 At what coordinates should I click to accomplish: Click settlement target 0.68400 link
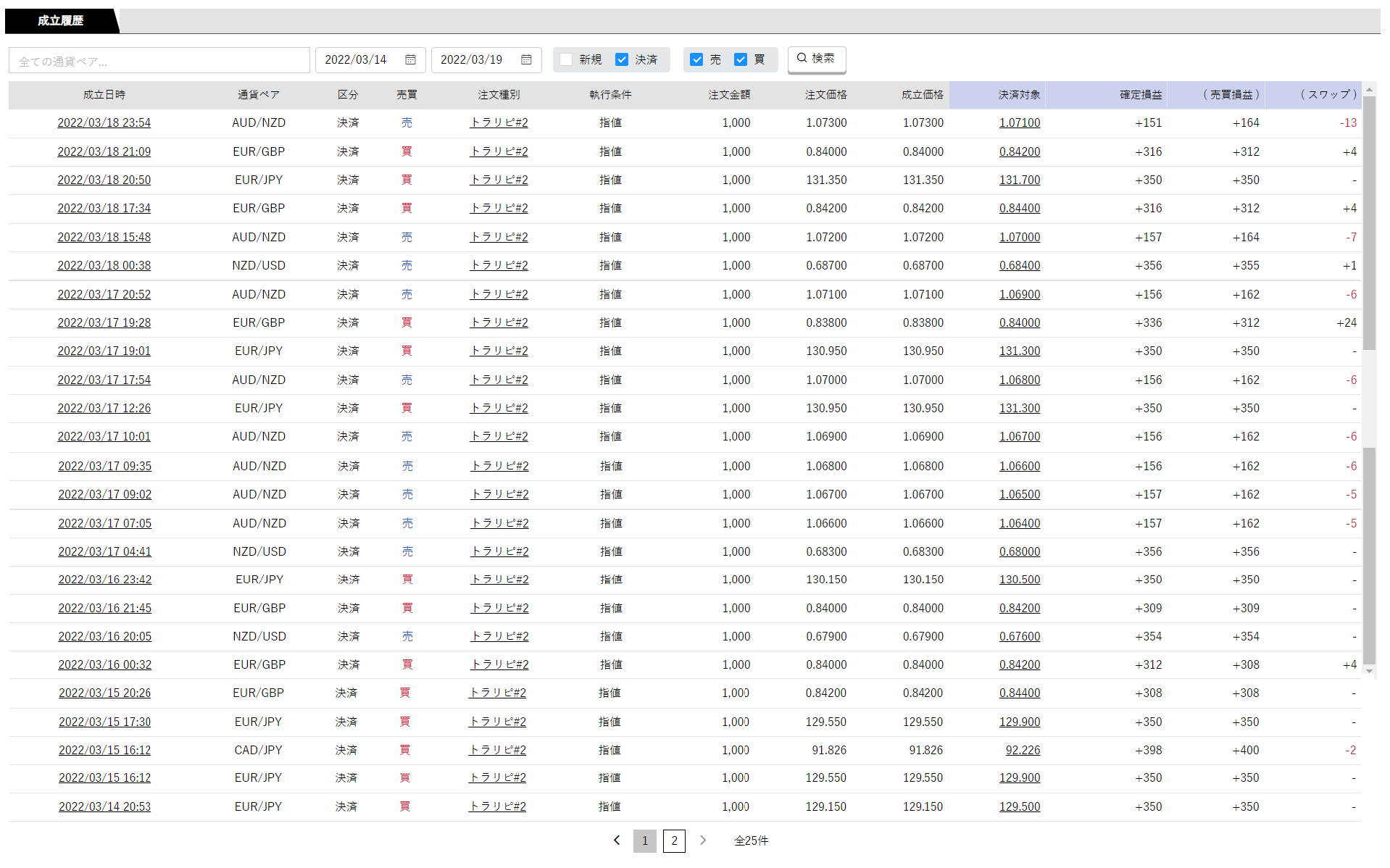tap(1020, 266)
